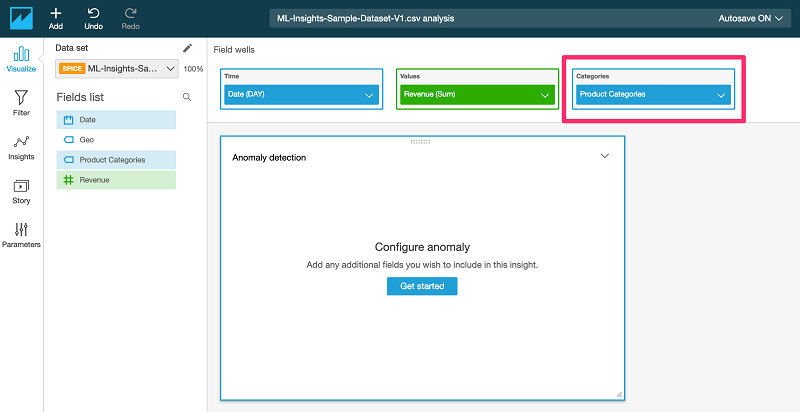The image size is (800, 412).
Task: Open the Parameters panel
Action: pos(21,235)
